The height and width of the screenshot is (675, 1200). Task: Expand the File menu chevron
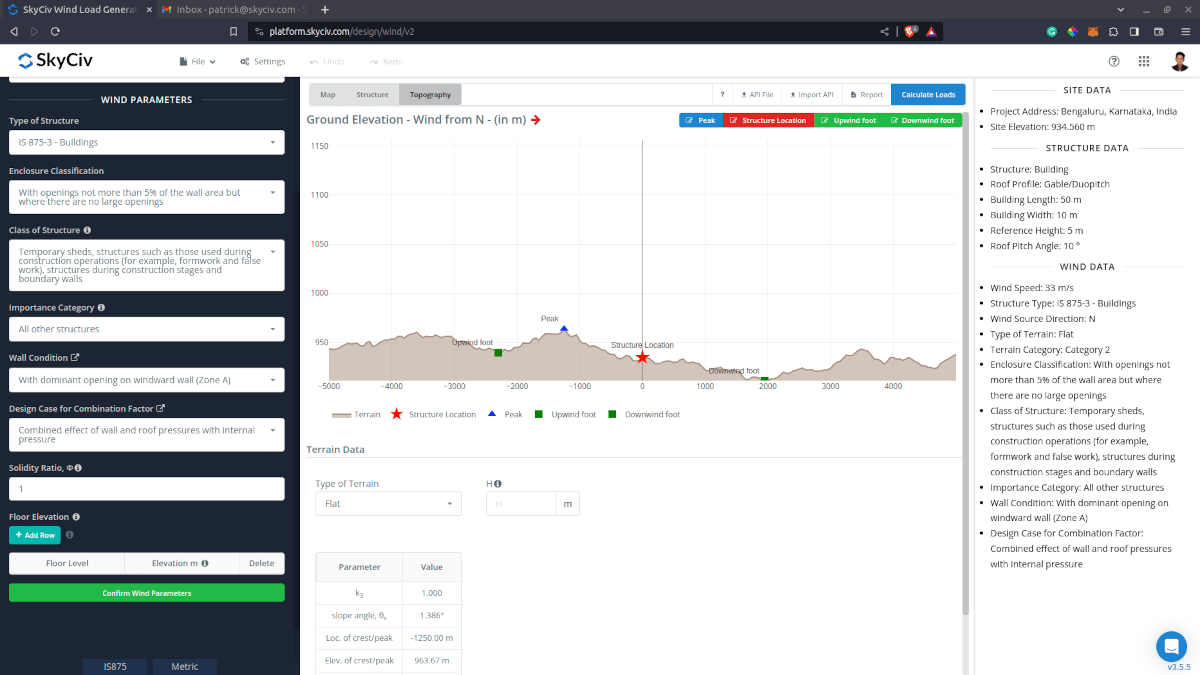(213, 61)
